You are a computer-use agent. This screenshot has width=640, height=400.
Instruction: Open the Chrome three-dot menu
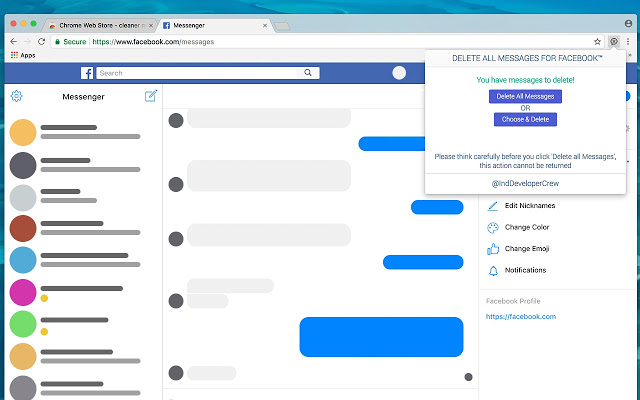629,41
